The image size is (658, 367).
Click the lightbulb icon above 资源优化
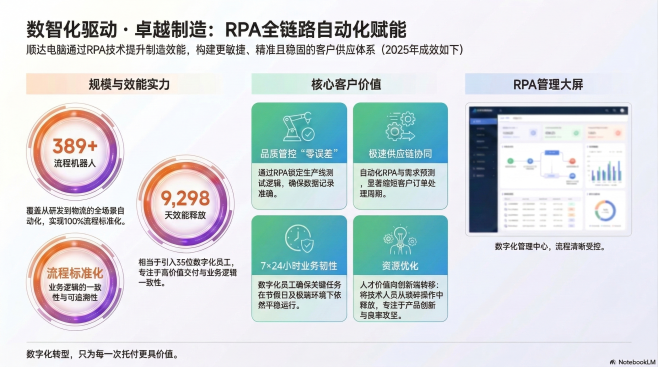coord(400,240)
